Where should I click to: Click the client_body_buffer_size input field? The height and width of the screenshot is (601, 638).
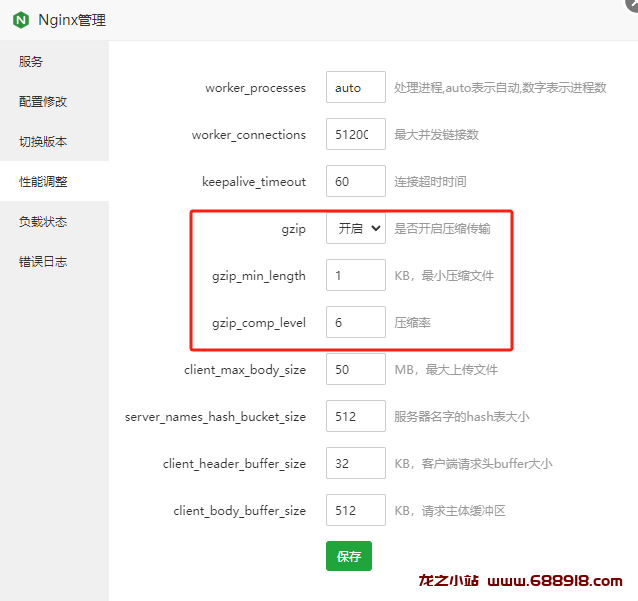pos(356,510)
